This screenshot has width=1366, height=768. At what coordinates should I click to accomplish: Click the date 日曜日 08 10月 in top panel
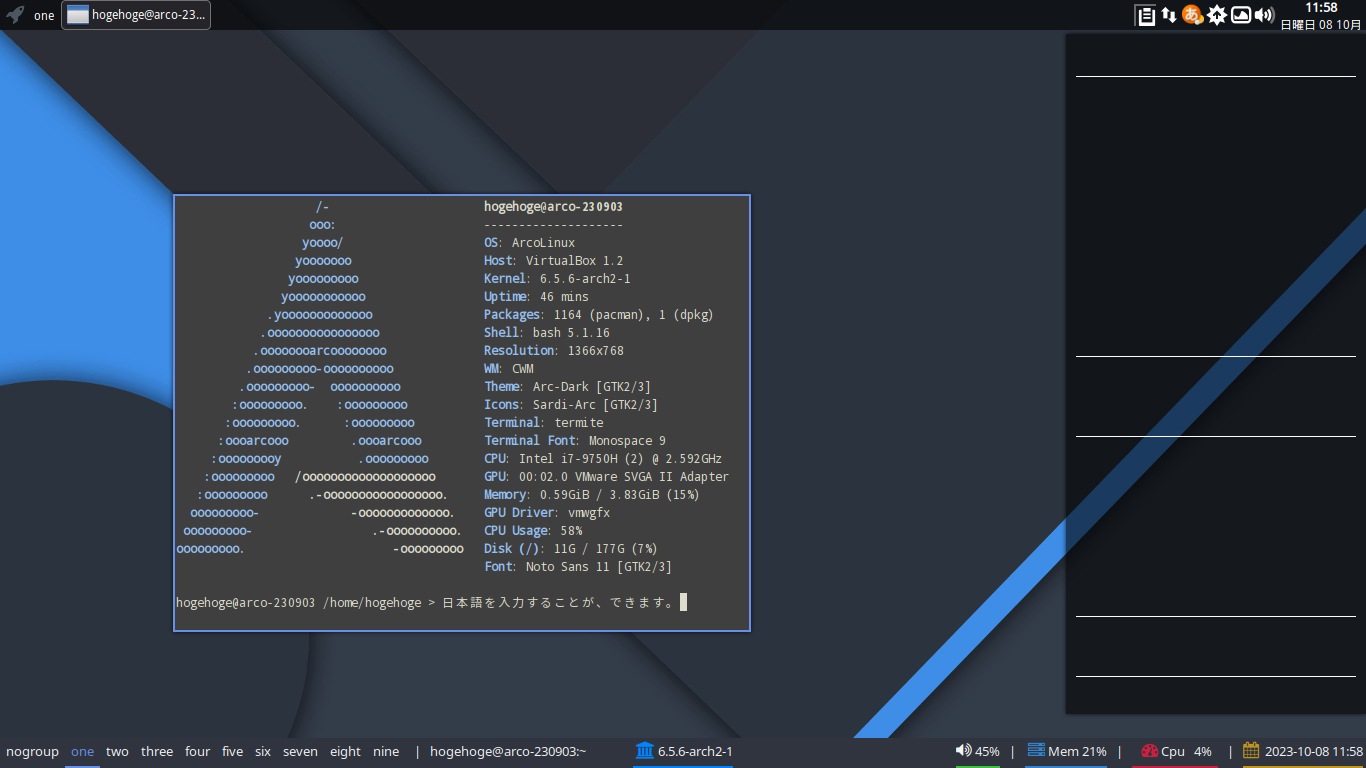1320,24
